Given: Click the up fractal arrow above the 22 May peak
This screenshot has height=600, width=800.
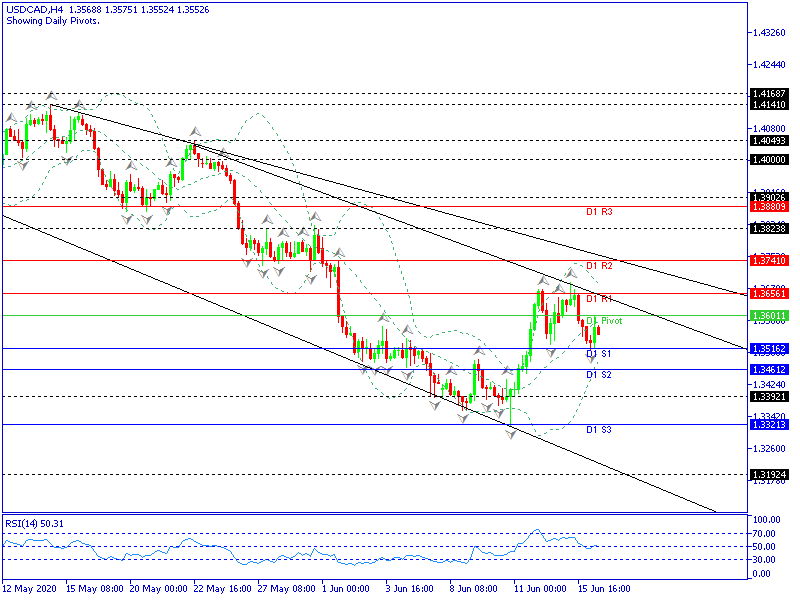Looking at the screenshot, I should click(x=195, y=133).
